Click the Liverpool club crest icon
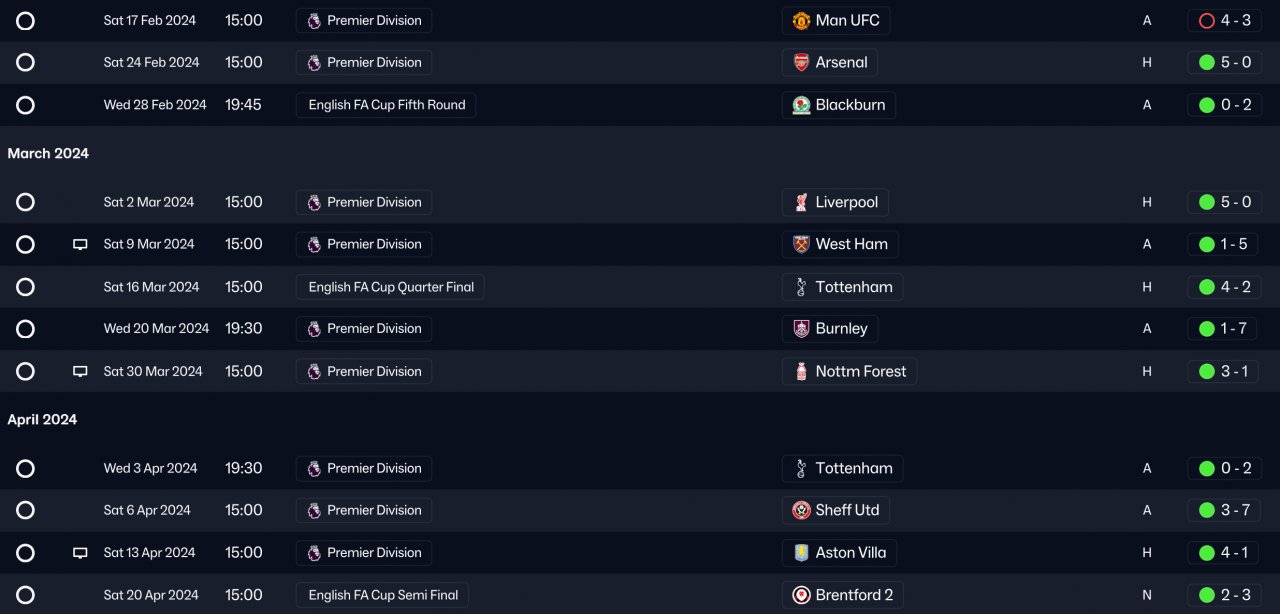The image size is (1280, 614). coord(801,203)
